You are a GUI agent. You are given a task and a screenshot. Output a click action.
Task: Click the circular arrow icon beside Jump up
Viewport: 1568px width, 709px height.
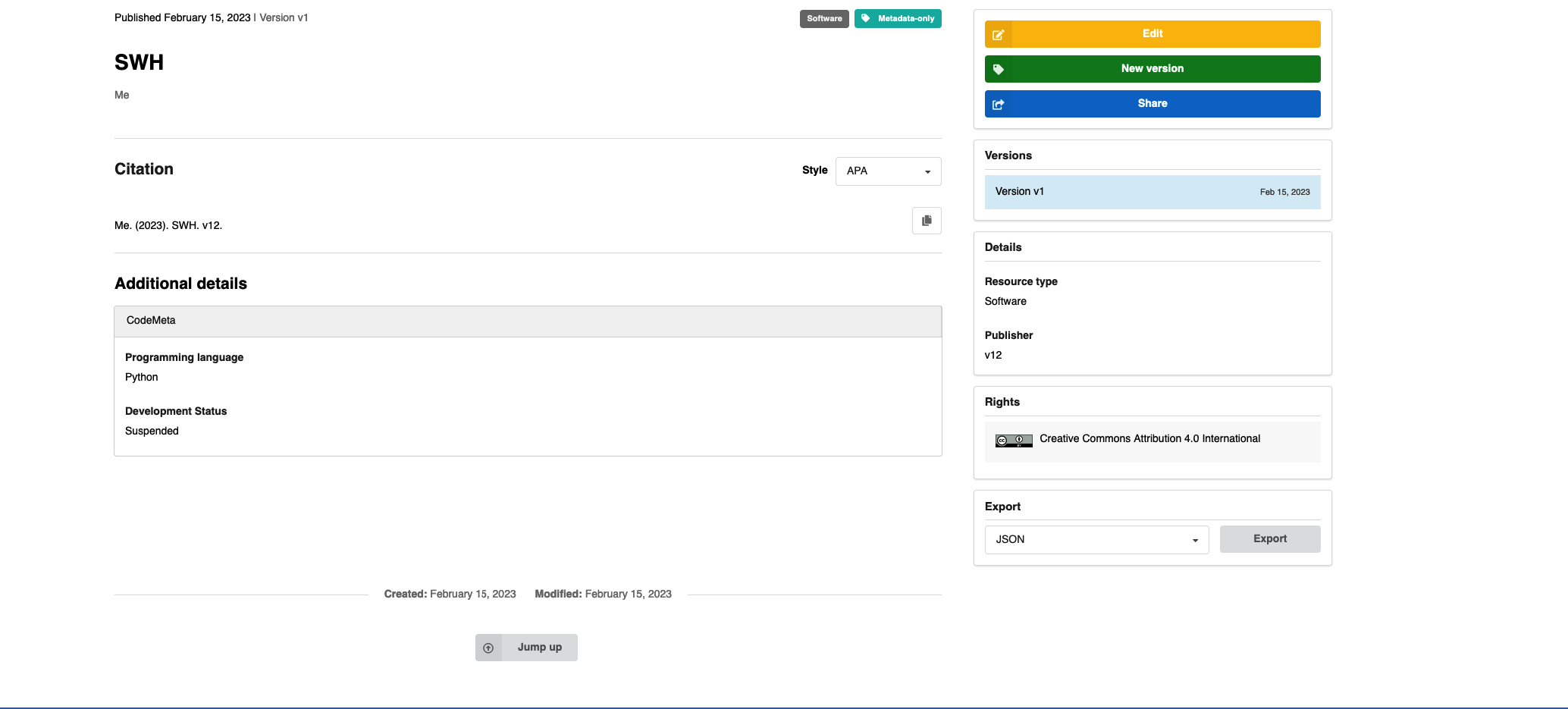pos(488,648)
